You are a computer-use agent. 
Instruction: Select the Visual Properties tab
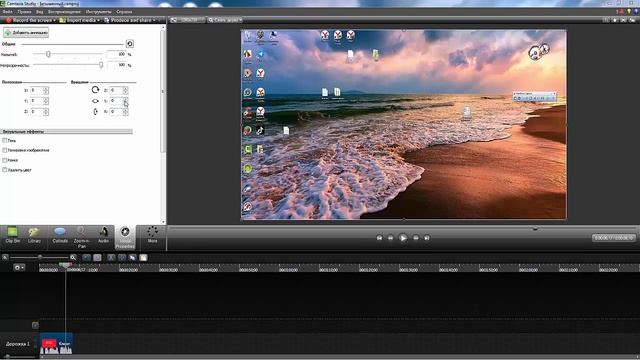click(125, 237)
